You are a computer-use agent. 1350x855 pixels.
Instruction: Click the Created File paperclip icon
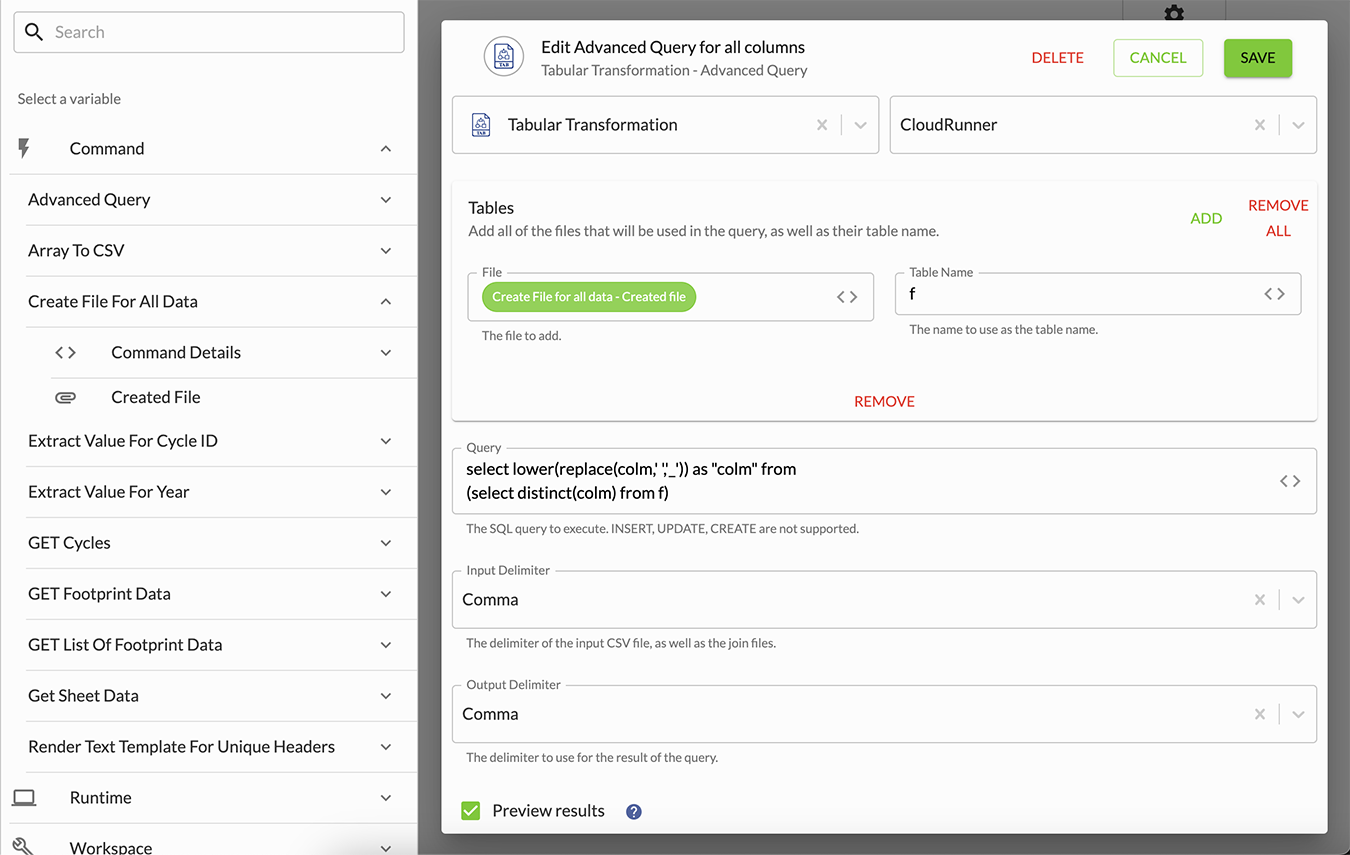tap(65, 397)
